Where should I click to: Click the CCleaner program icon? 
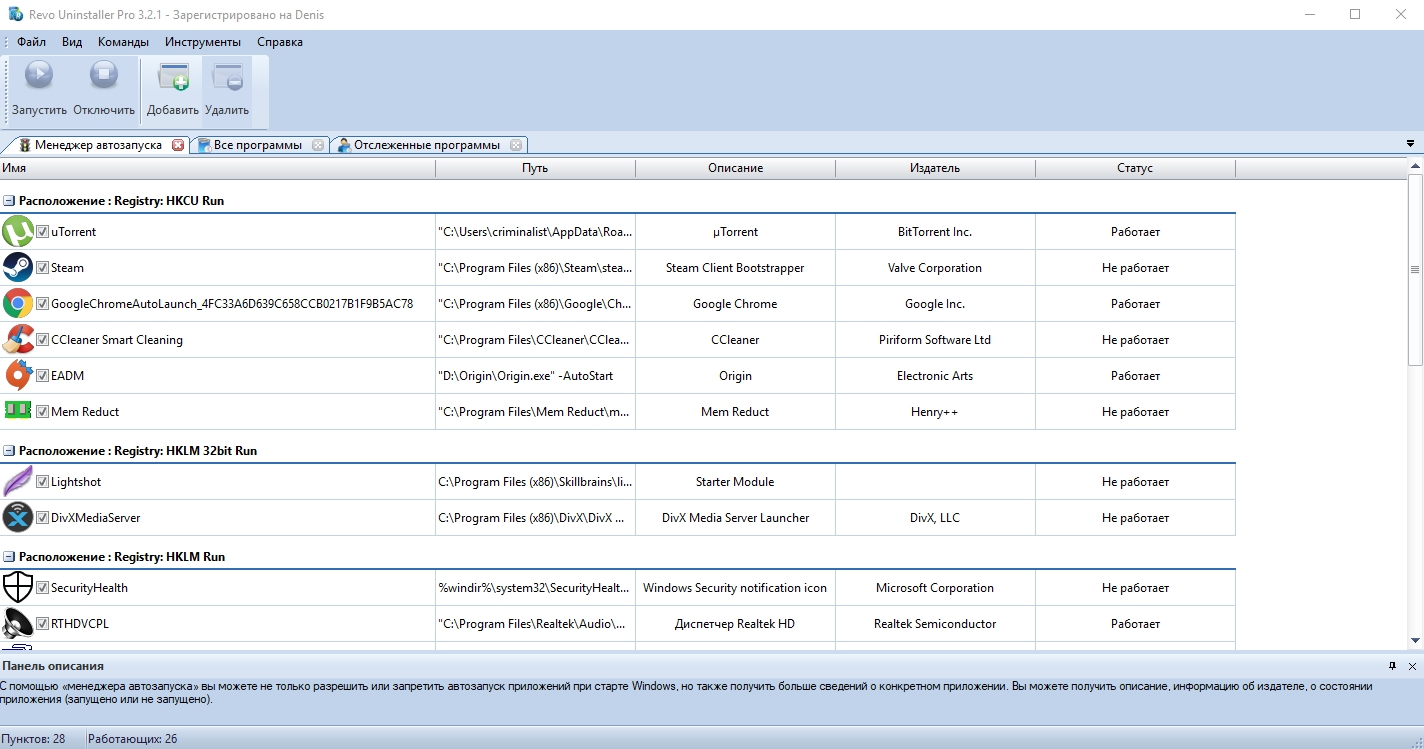pyautogui.click(x=18, y=340)
